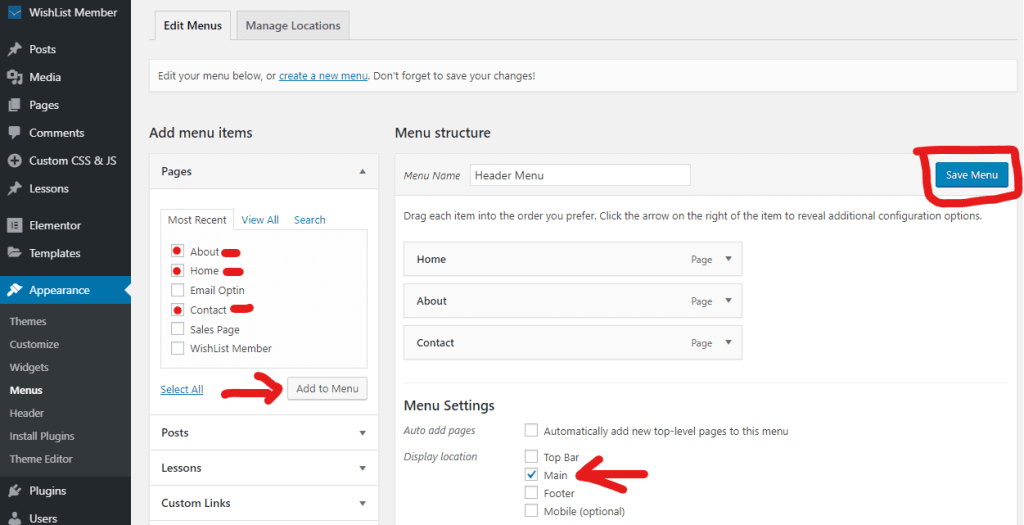Enable automatically add new top-level pages
The width and height of the screenshot is (1024, 525).
coord(532,431)
